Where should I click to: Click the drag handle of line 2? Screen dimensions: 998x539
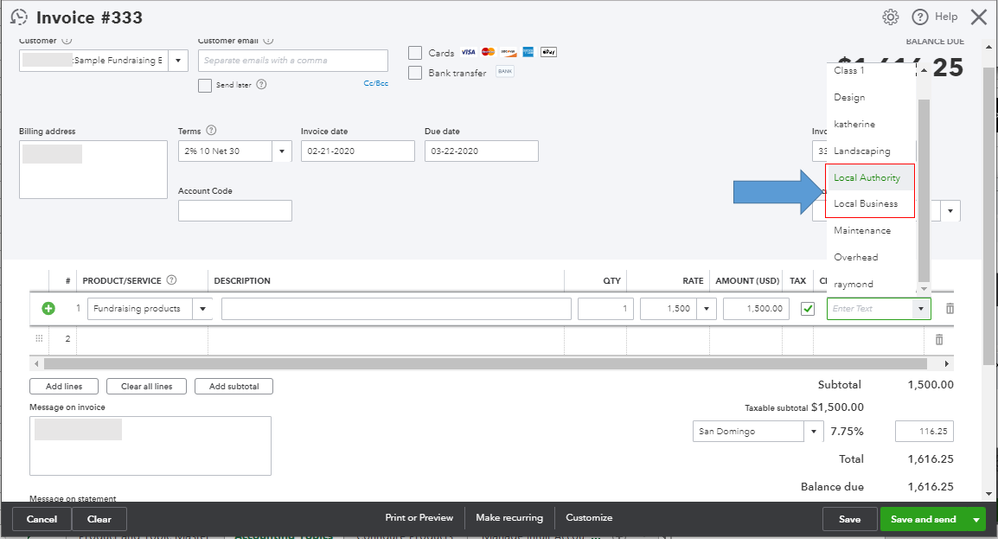[39, 339]
